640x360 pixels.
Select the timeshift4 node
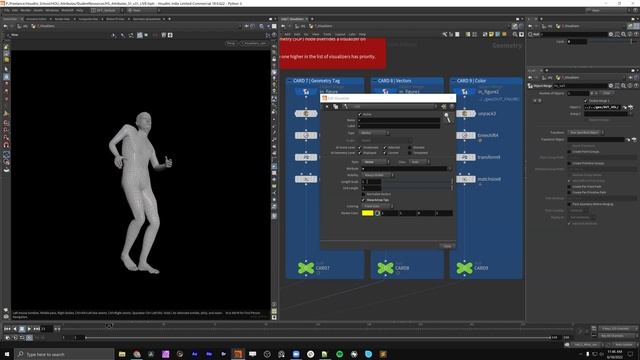click(465, 135)
